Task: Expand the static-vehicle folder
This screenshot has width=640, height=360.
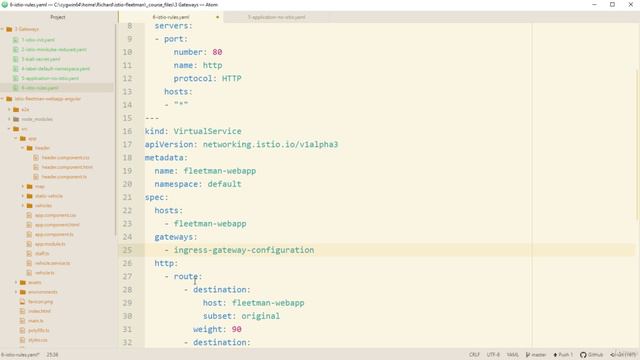Action: [x=23, y=196]
